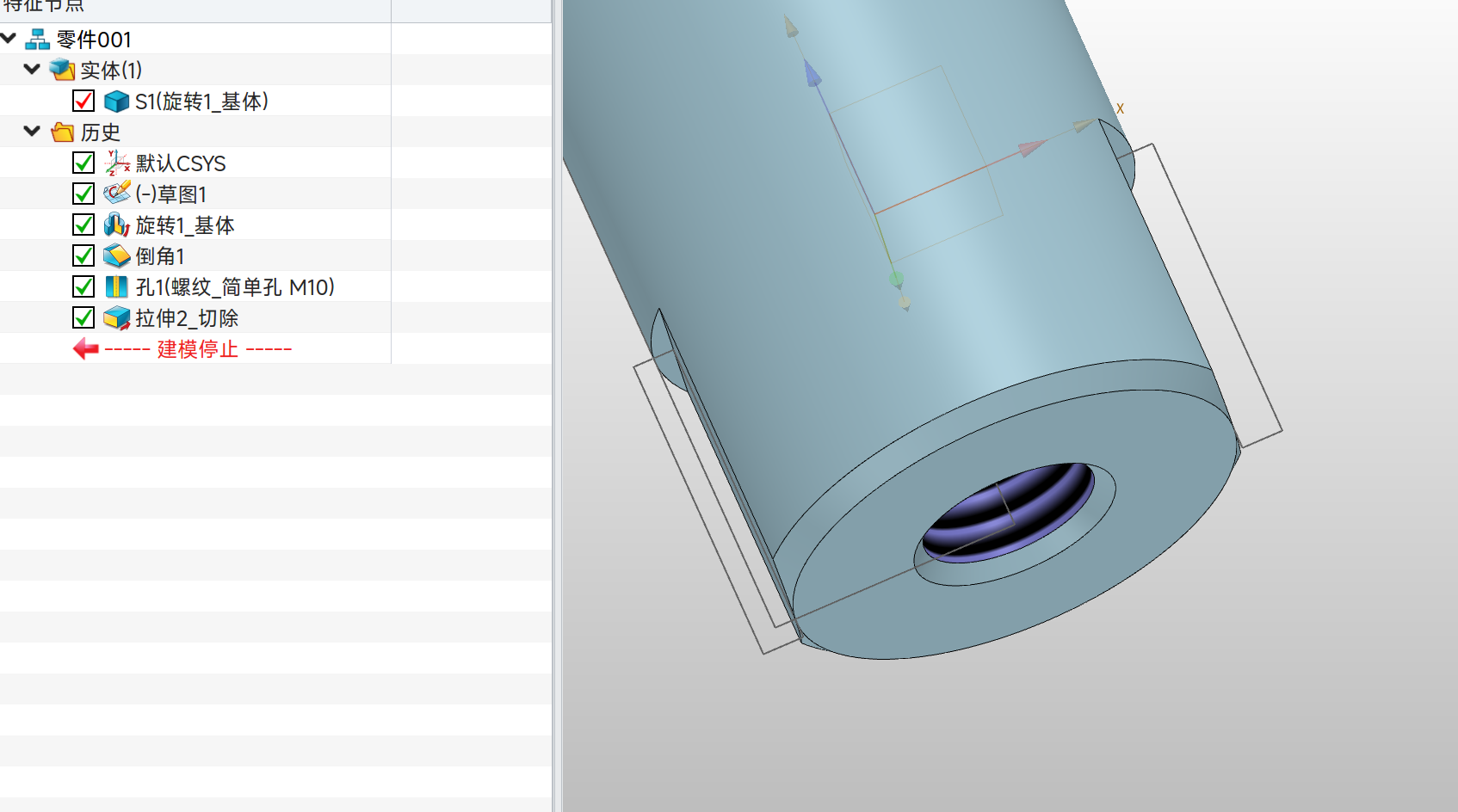Select the (-)草图1 text
Viewport: 1458px width, 812px height.
(171, 194)
